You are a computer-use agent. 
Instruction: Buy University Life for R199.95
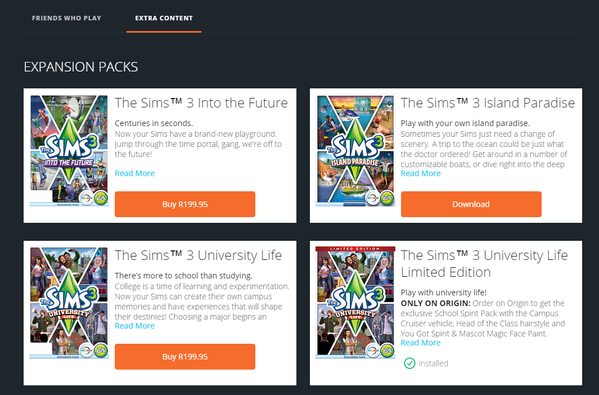(x=185, y=356)
